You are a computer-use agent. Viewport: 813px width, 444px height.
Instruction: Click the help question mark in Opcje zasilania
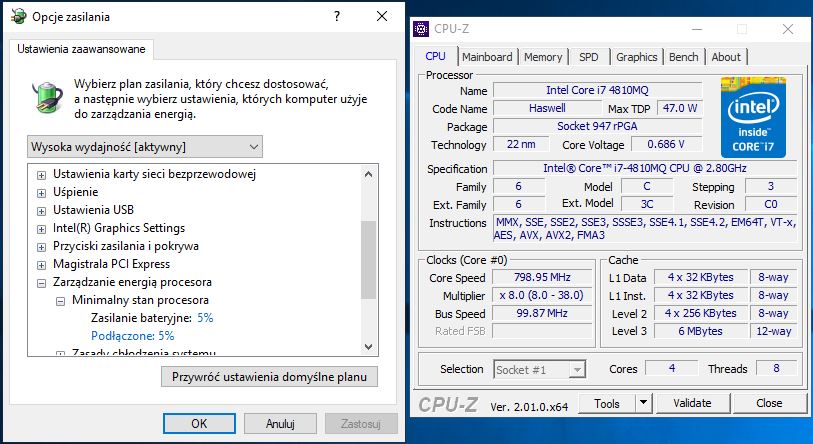point(337,16)
